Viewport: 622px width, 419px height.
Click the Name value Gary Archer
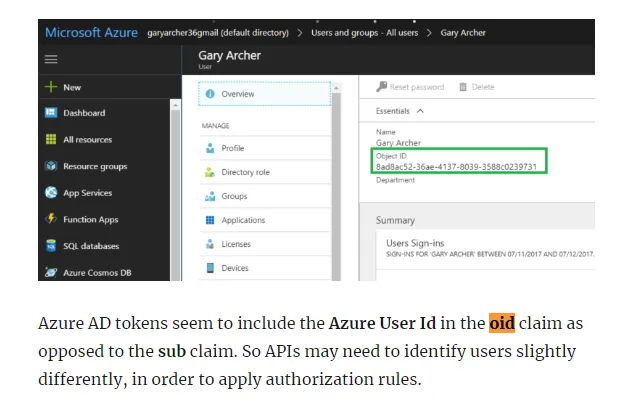click(x=398, y=143)
